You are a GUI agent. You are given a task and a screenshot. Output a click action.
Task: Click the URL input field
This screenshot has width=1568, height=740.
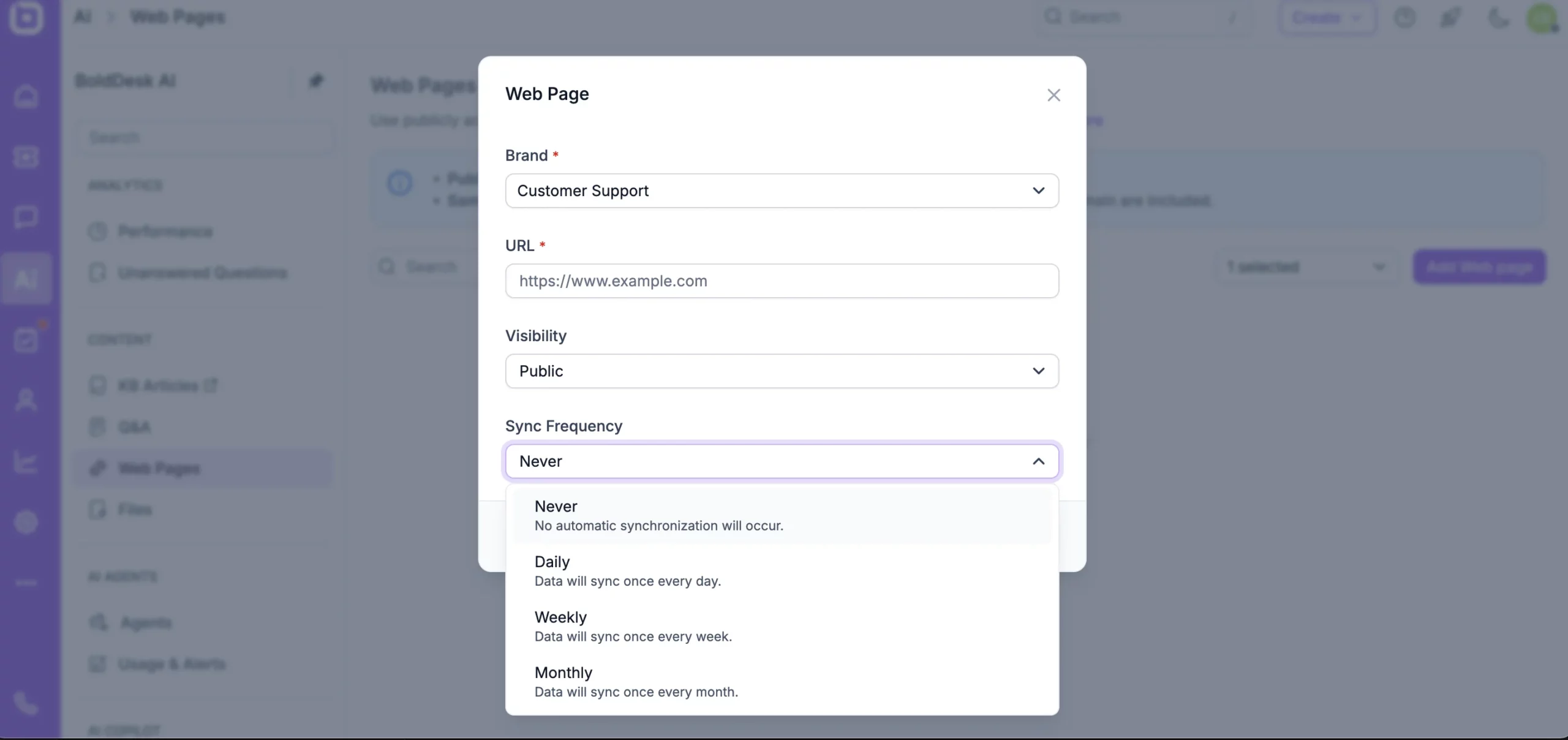click(x=782, y=281)
